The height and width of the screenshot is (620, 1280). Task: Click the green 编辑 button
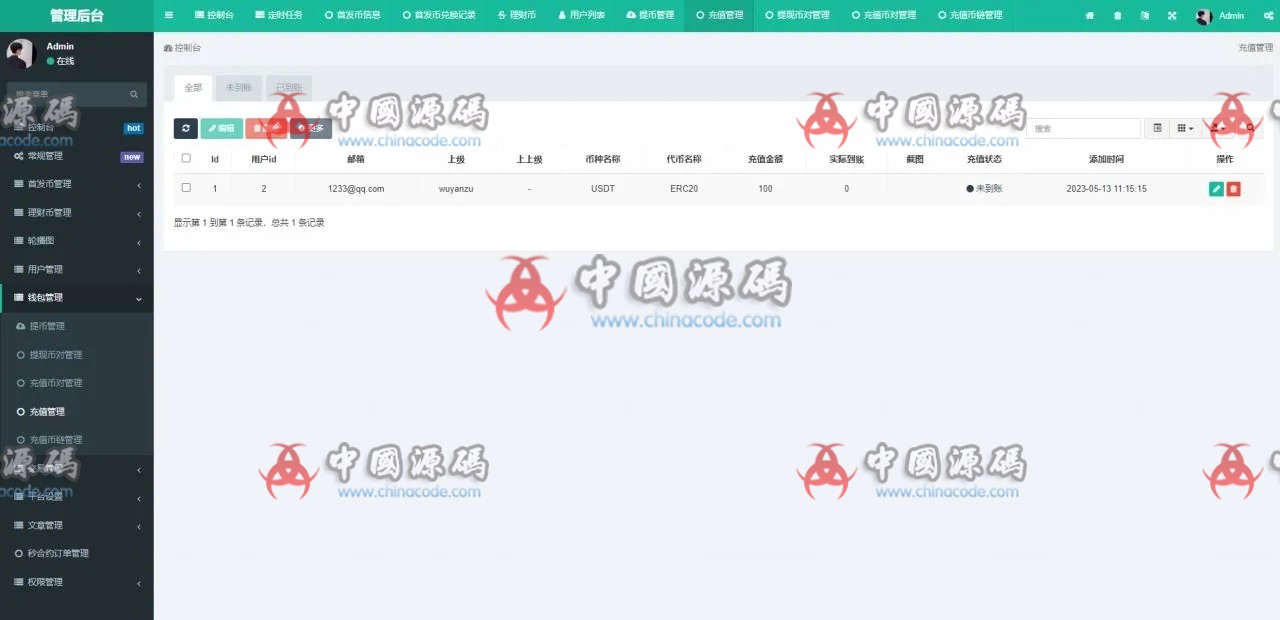tap(221, 128)
